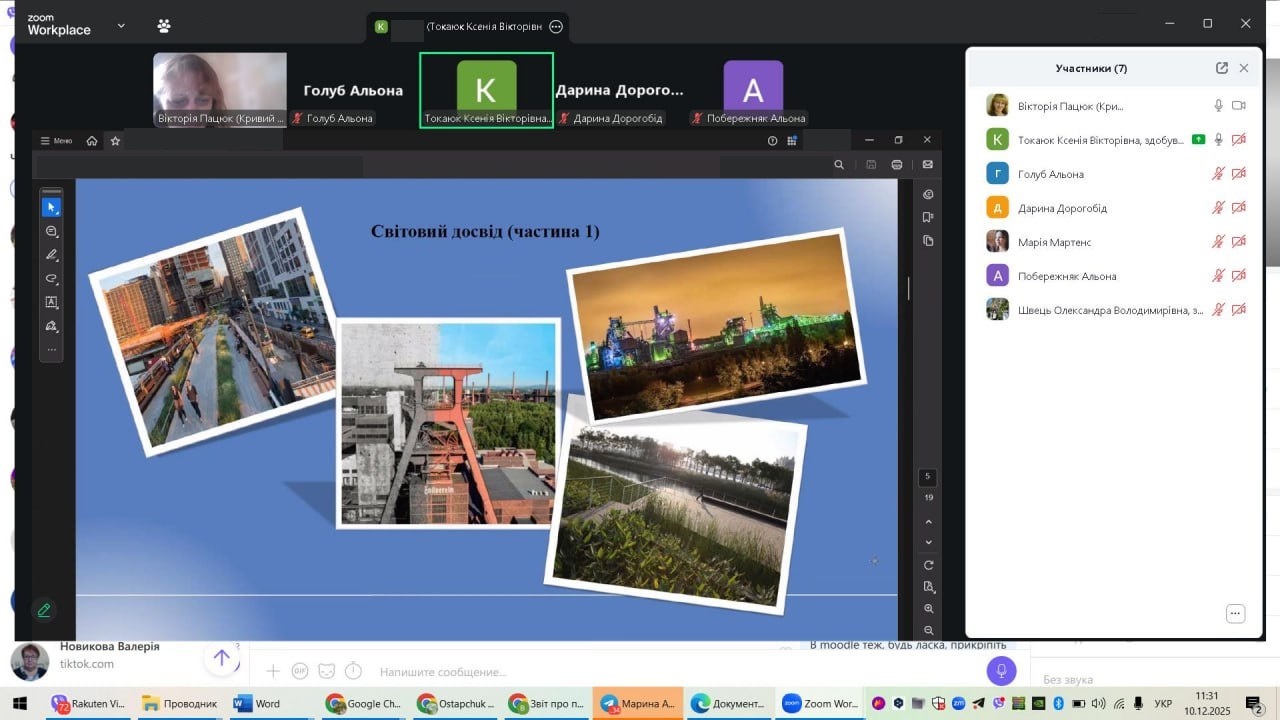Open the three-dot options at participants panel bottom
The image size is (1280, 720).
(x=1235, y=613)
